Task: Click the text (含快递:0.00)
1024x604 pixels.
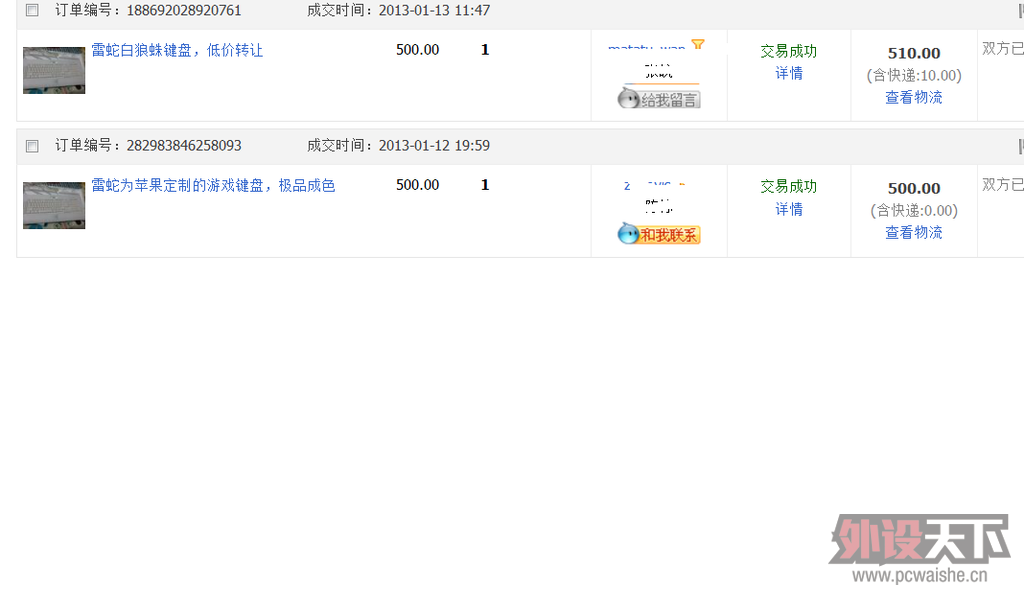Action: pyautogui.click(x=914, y=210)
